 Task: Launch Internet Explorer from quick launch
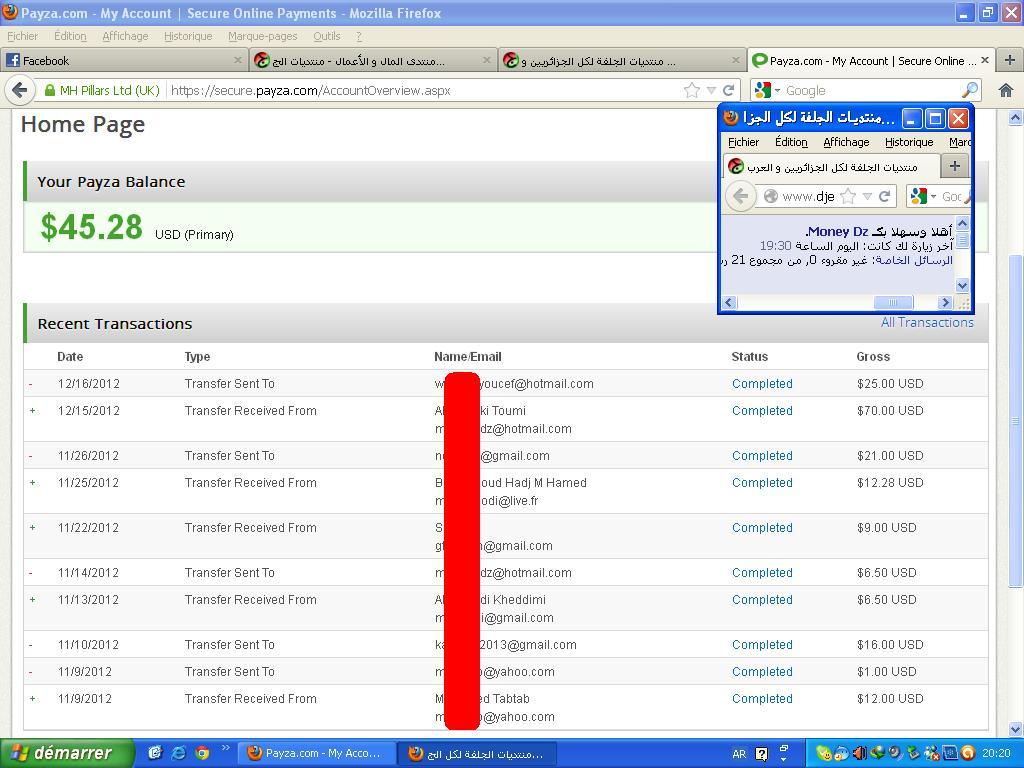pyautogui.click(x=178, y=753)
